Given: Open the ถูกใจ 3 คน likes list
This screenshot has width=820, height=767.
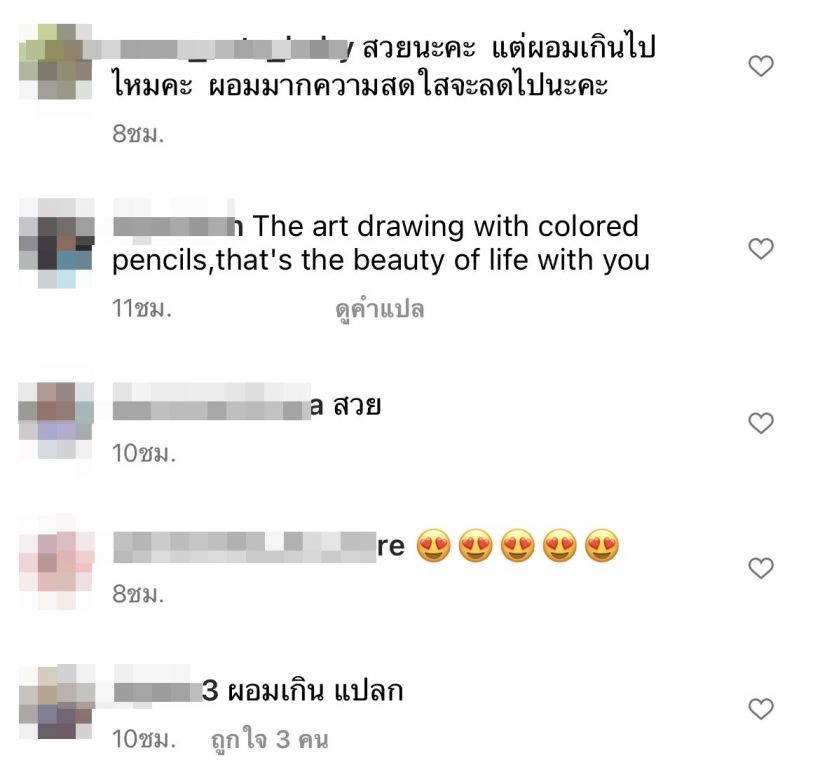Looking at the screenshot, I should [x=270, y=739].
